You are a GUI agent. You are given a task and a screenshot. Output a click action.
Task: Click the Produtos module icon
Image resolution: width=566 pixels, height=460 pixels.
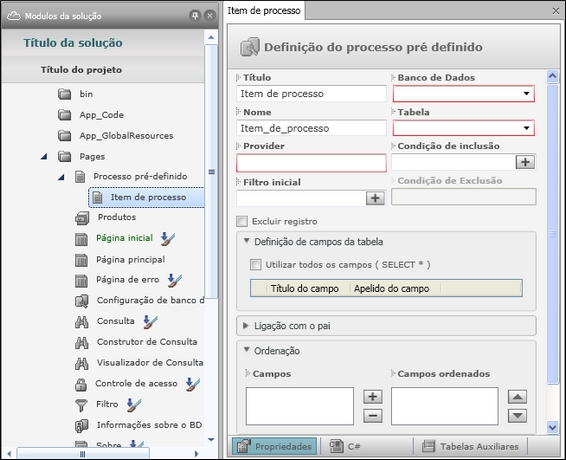[x=82, y=218]
